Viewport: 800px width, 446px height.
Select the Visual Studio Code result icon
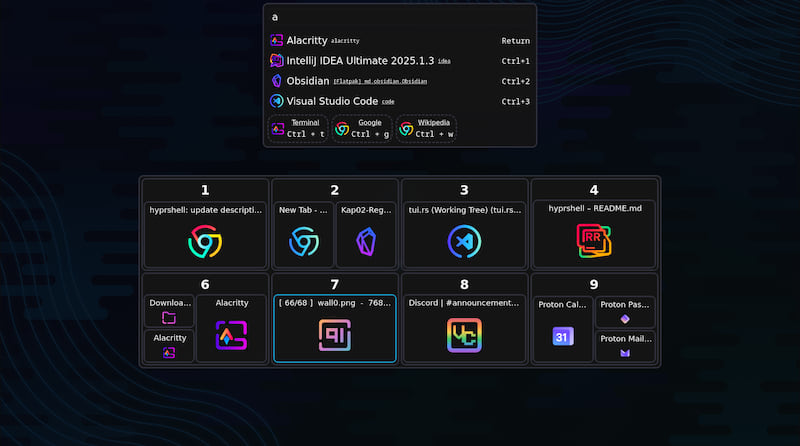click(x=277, y=101)
